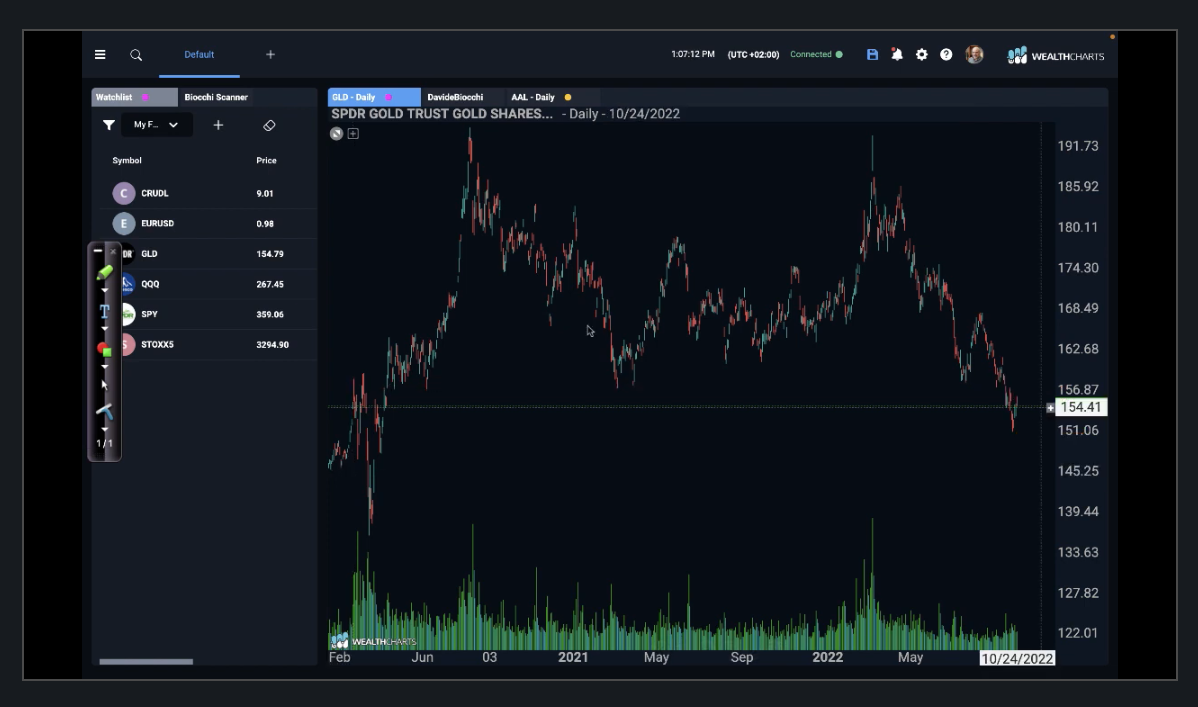The image size is (1198, 707).
Task: Open the watchlist filter funnel icon
Action: pos(108,125)
